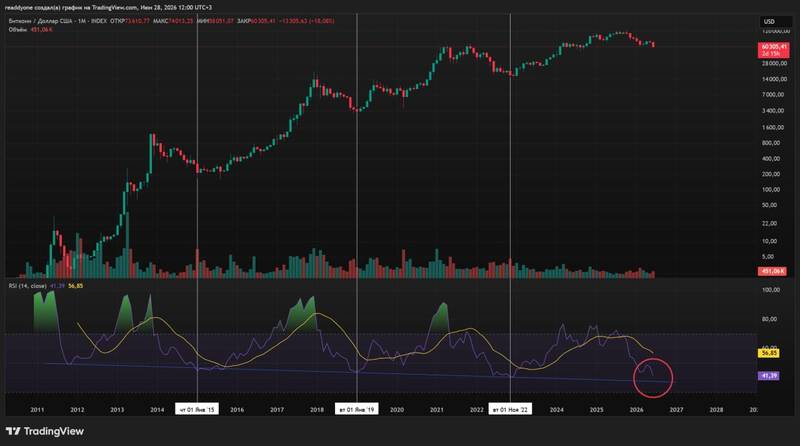Select the date label 01 Янв '15
The width and height of the screenshot is (800, 446).
197,409
